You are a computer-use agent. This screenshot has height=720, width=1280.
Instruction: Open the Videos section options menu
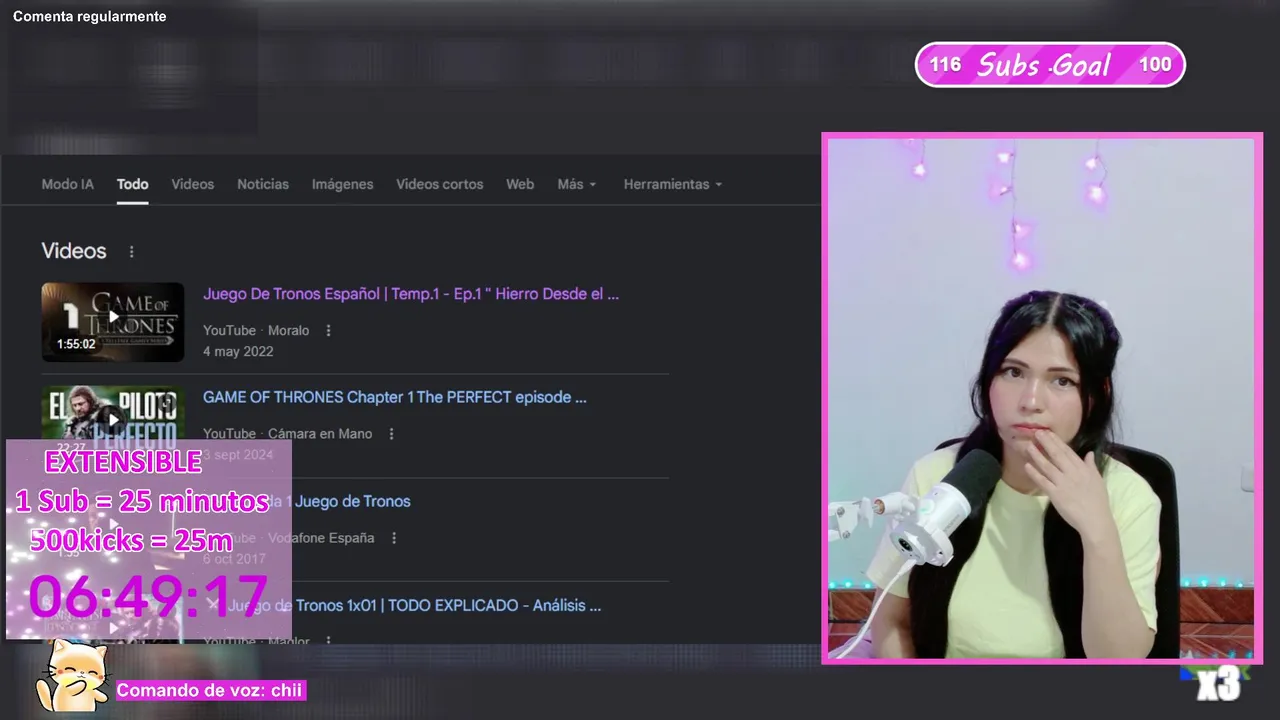[x=131, y=252]
